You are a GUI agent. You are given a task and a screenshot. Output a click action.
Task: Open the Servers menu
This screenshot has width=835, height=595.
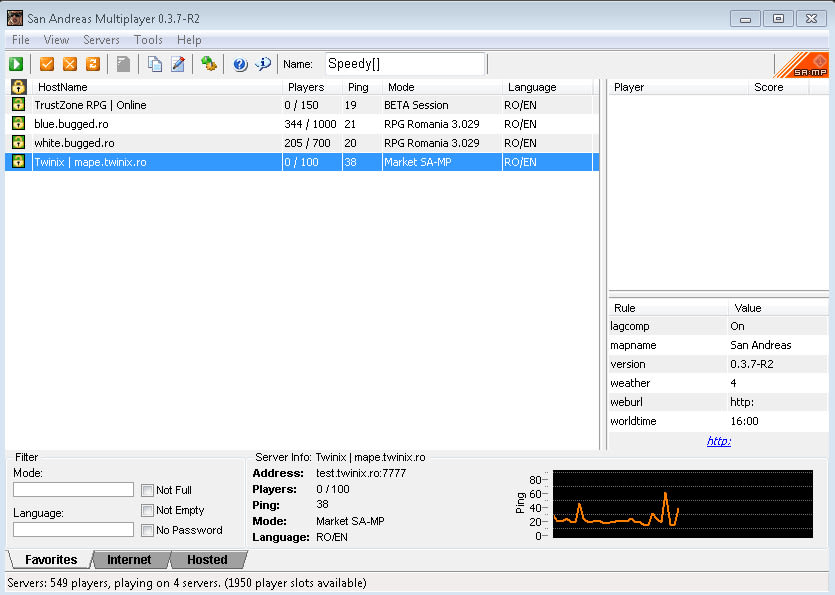(101, 40)
